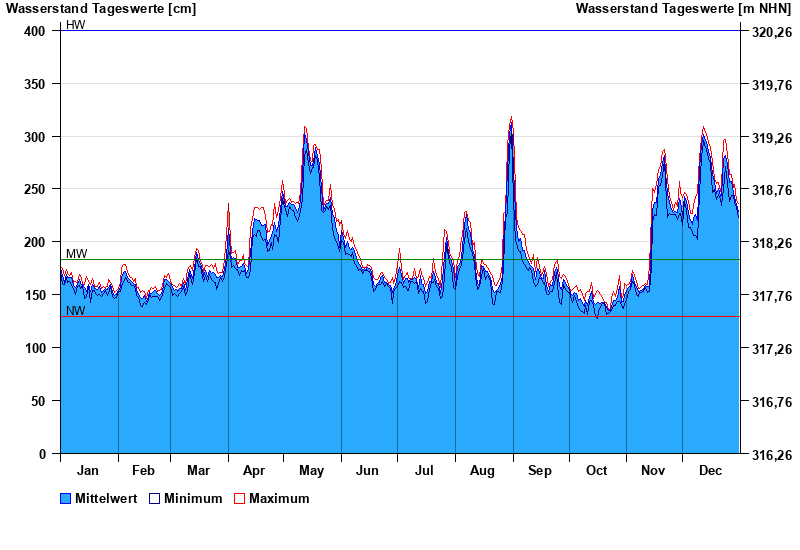800x550 pixels.
Task: Select the Aug month label
Action: point(482,470)
